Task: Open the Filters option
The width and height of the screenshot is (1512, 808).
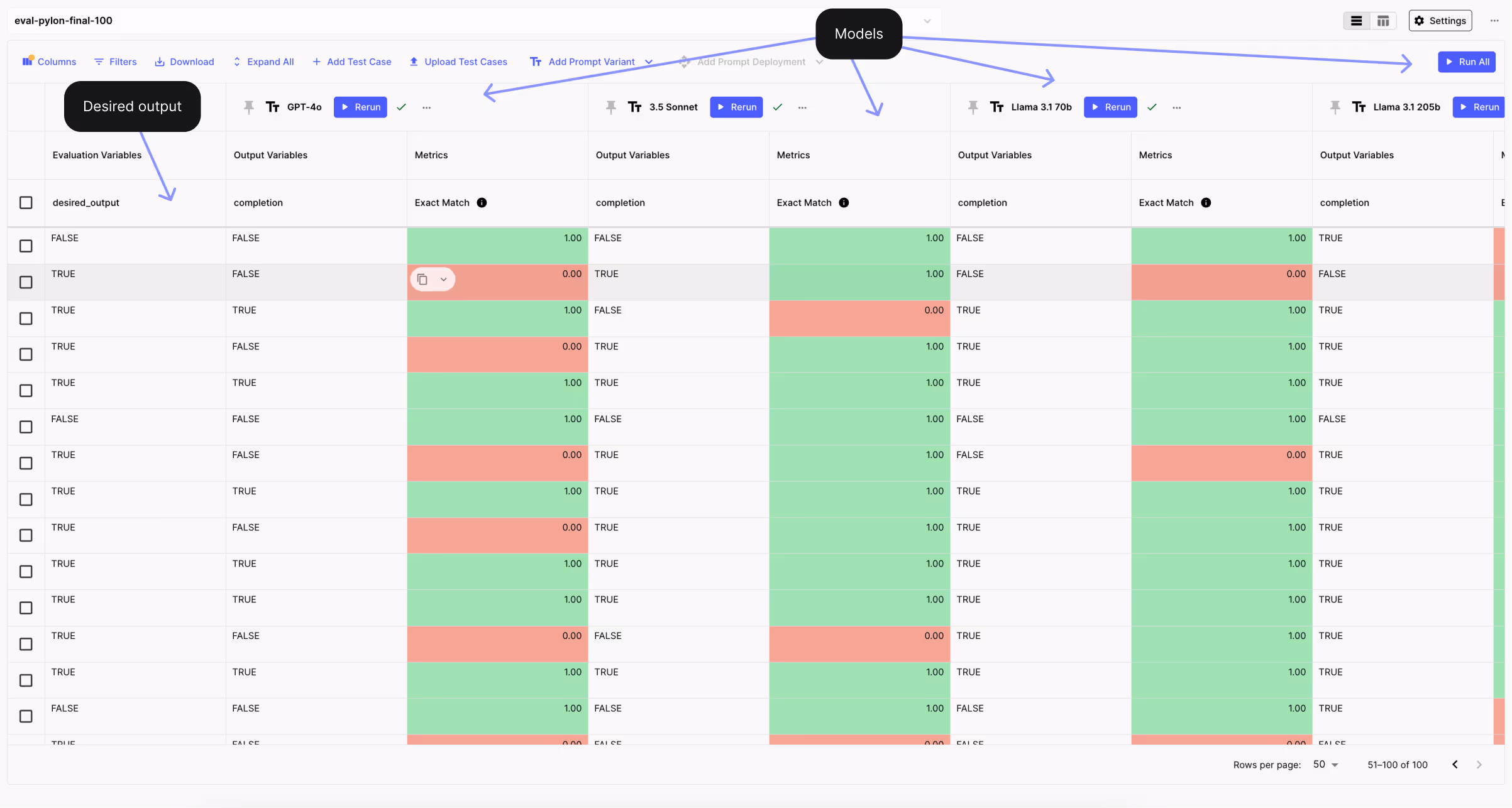Action: click(x=115, y=62)
